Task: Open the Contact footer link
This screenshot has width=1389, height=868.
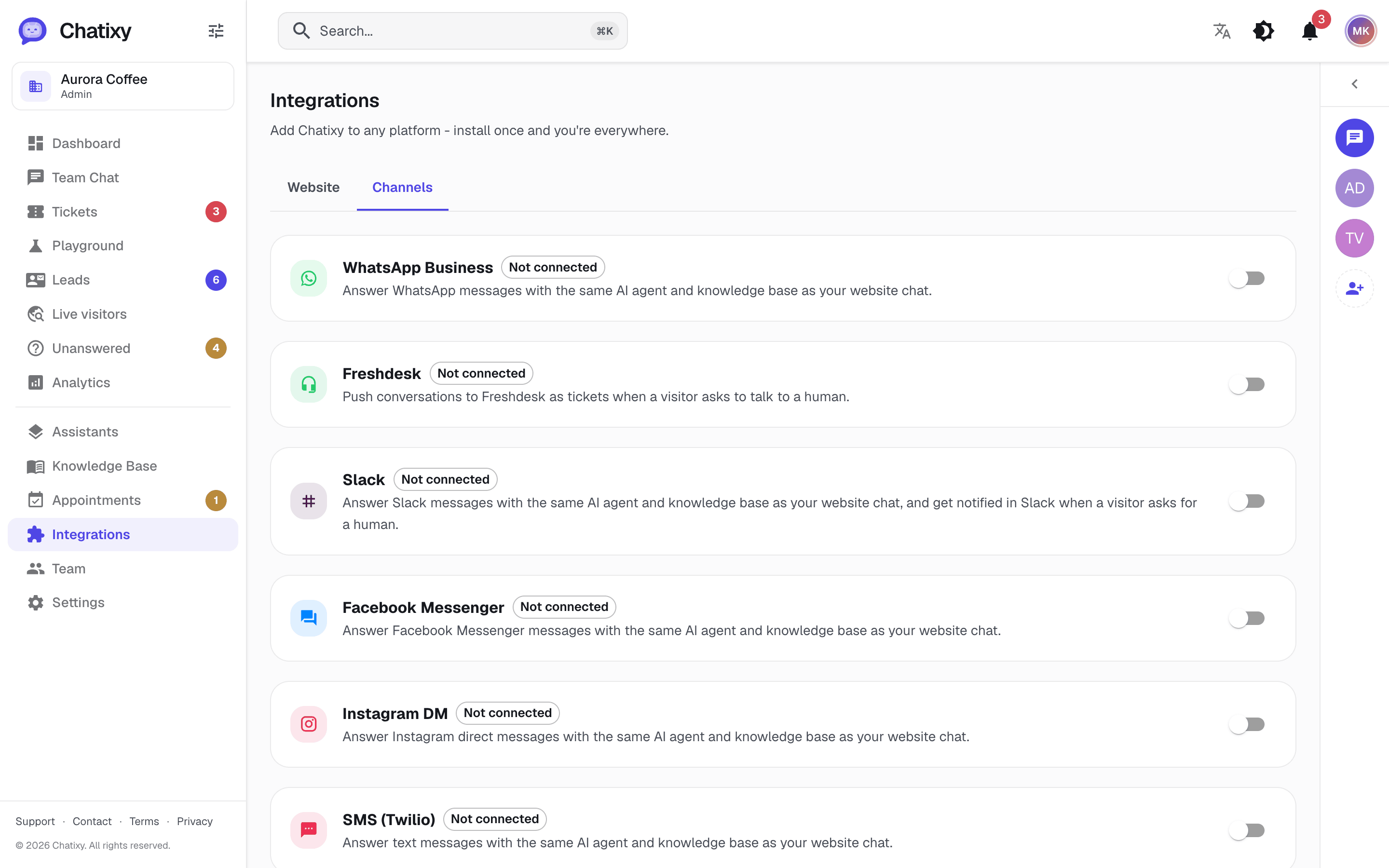Action: (92, 822)
